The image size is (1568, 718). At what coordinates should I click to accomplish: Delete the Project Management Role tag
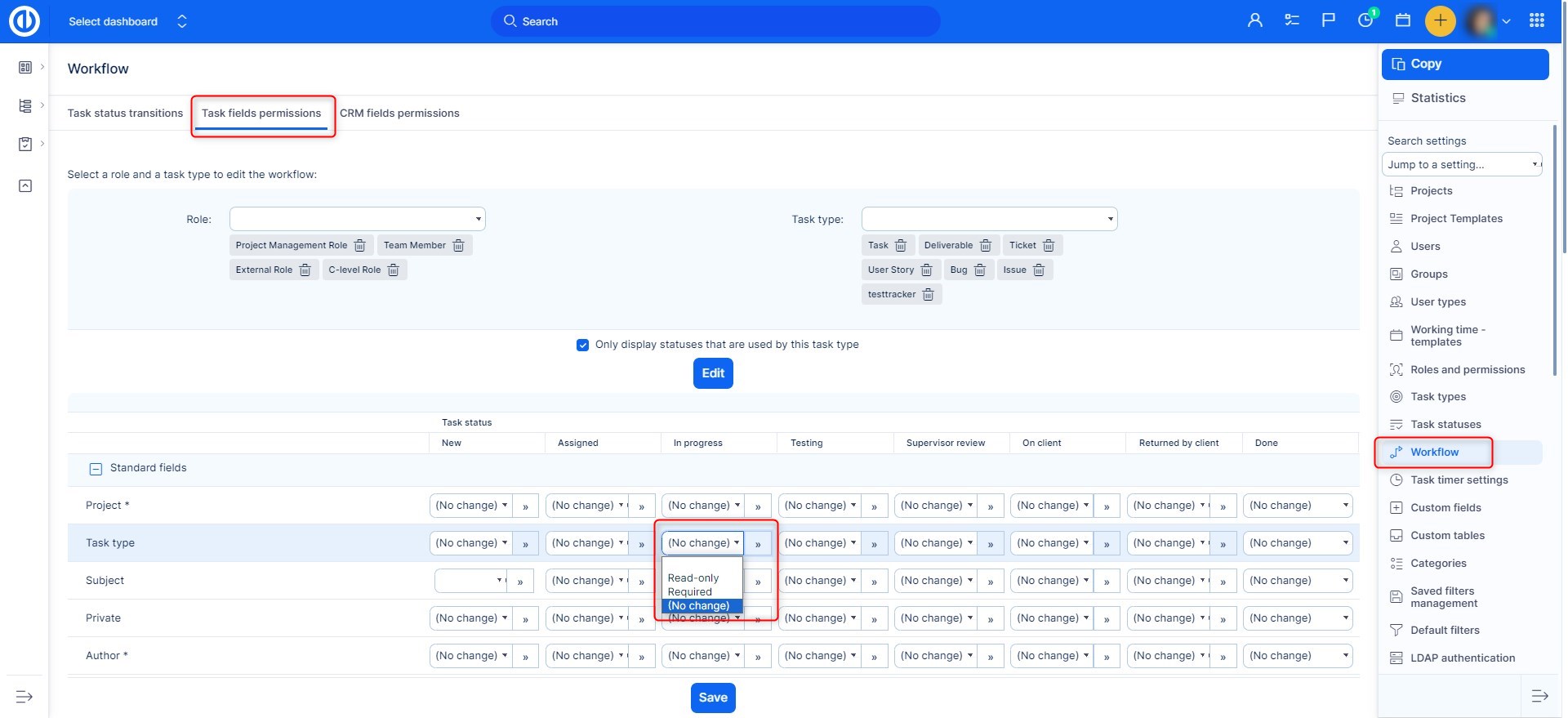pos(359,246)
